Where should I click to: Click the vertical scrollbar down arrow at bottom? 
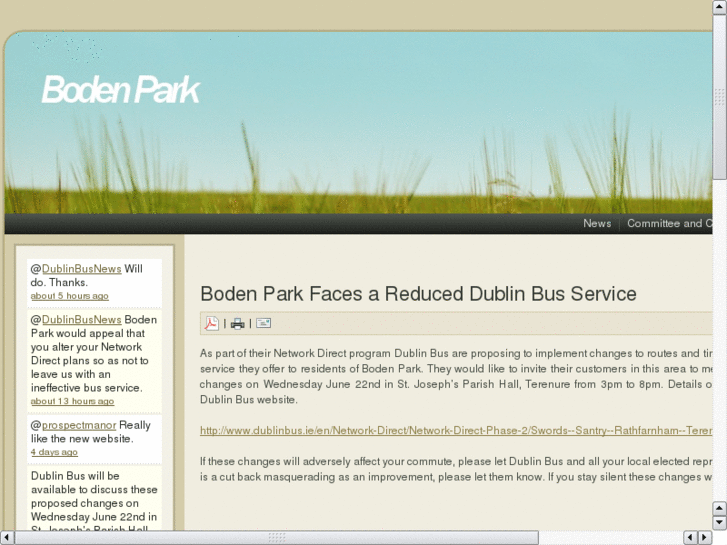coord(719,523)
